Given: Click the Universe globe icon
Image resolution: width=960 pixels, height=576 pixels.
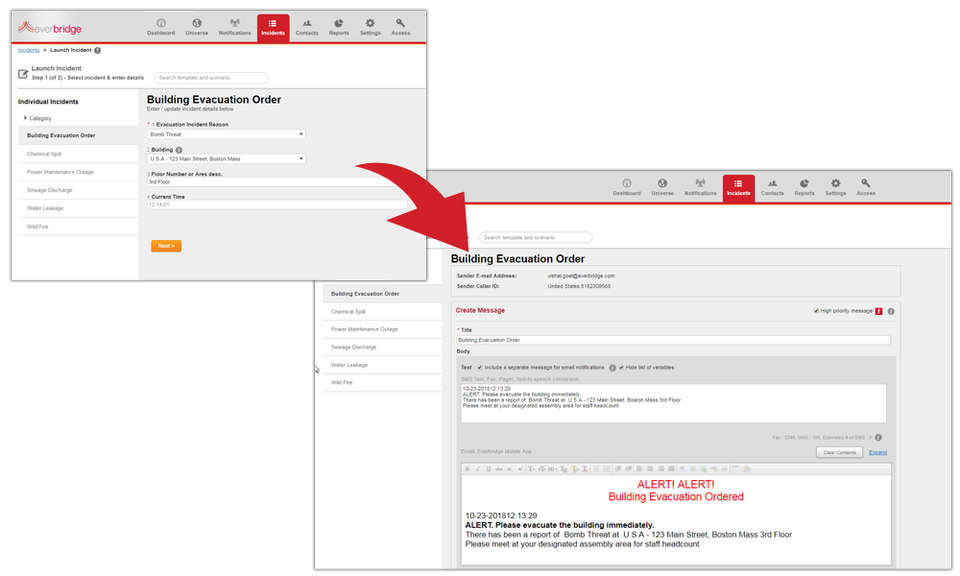Looking at the screenshot, I should point(197,26).
